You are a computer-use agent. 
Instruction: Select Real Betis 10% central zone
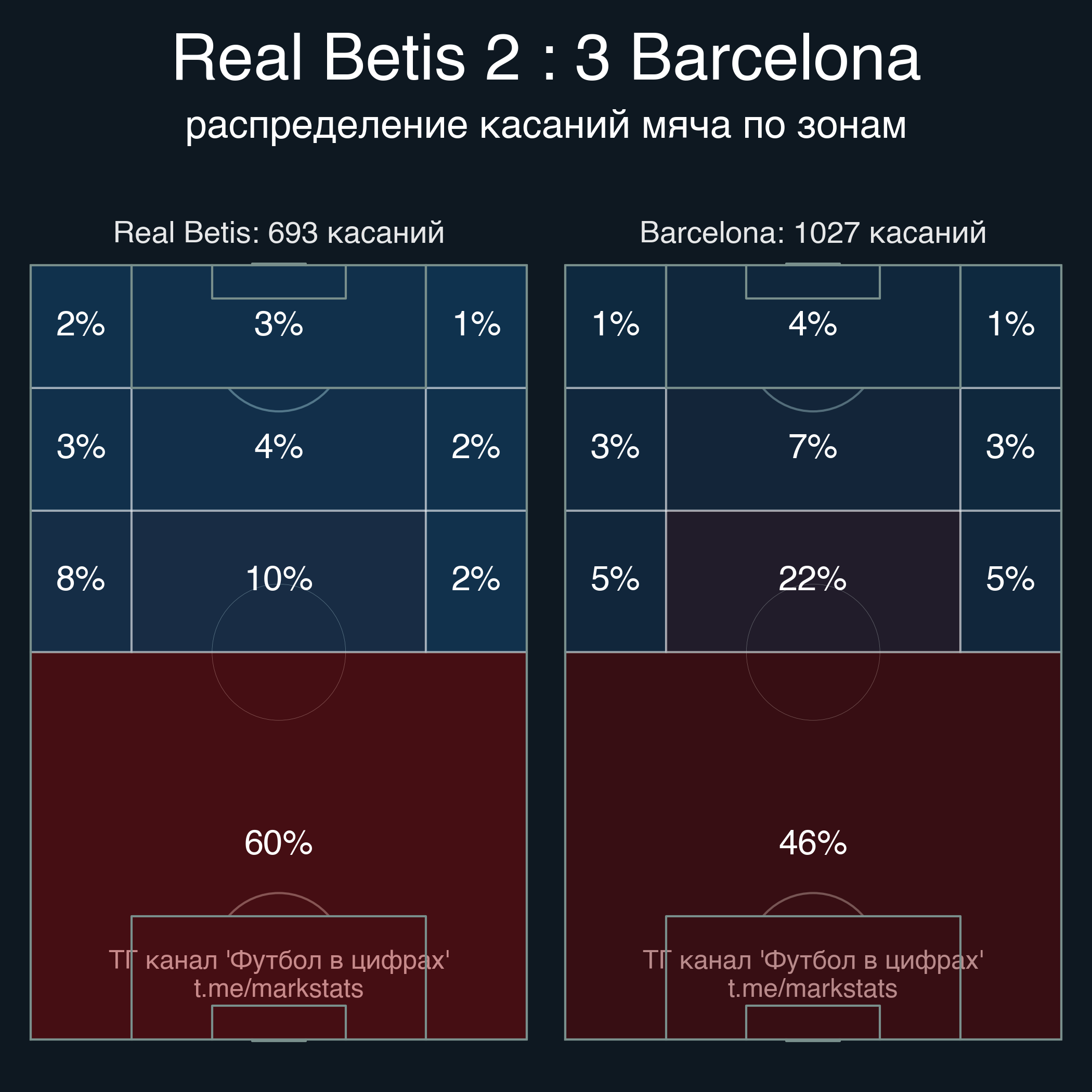(x=278, y=579)
